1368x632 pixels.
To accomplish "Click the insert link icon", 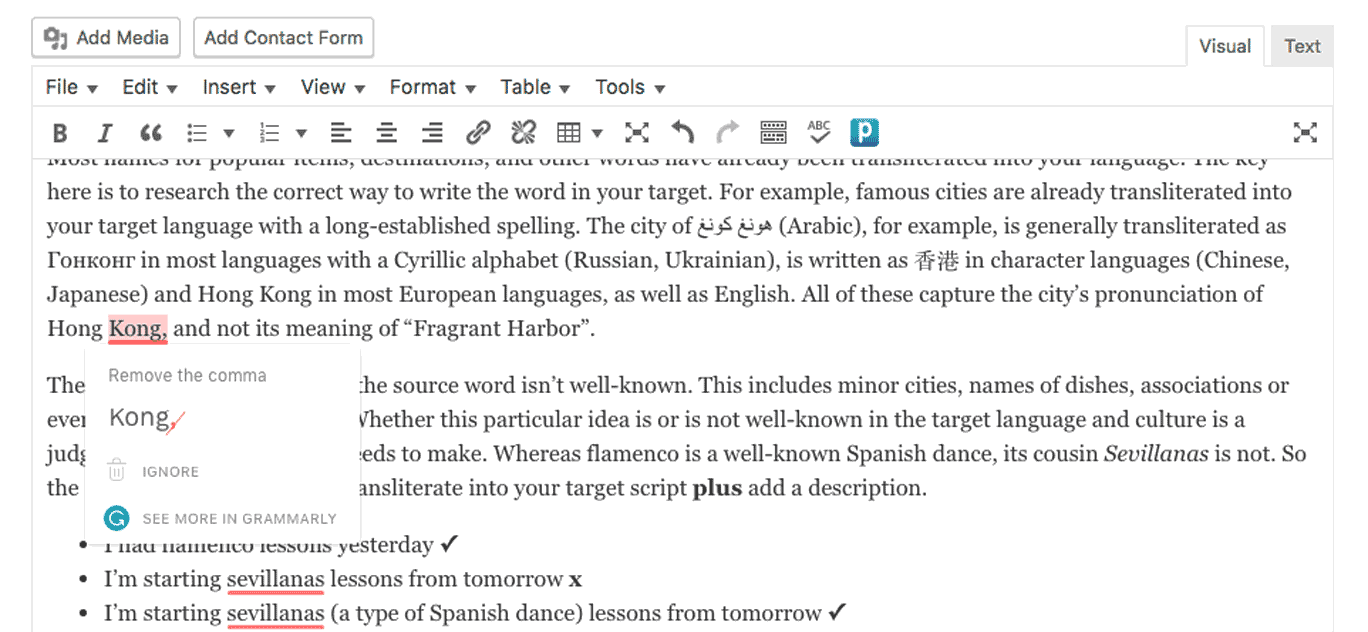I will click(x=478, y=133).
